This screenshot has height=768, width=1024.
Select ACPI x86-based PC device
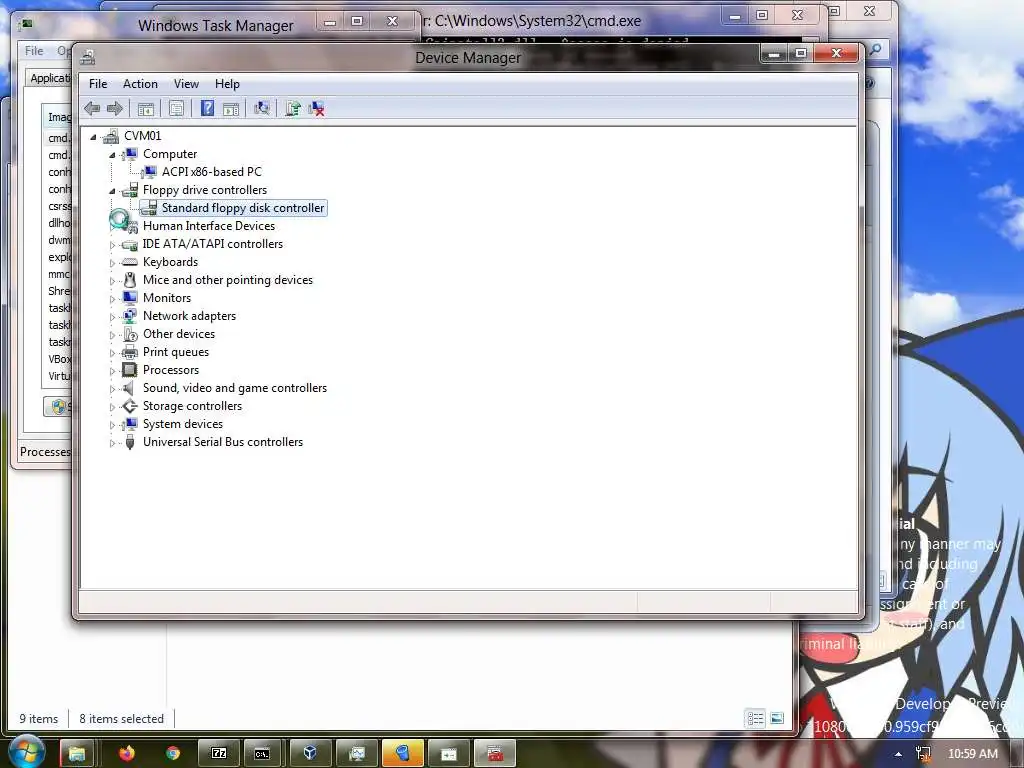[212, 172]
